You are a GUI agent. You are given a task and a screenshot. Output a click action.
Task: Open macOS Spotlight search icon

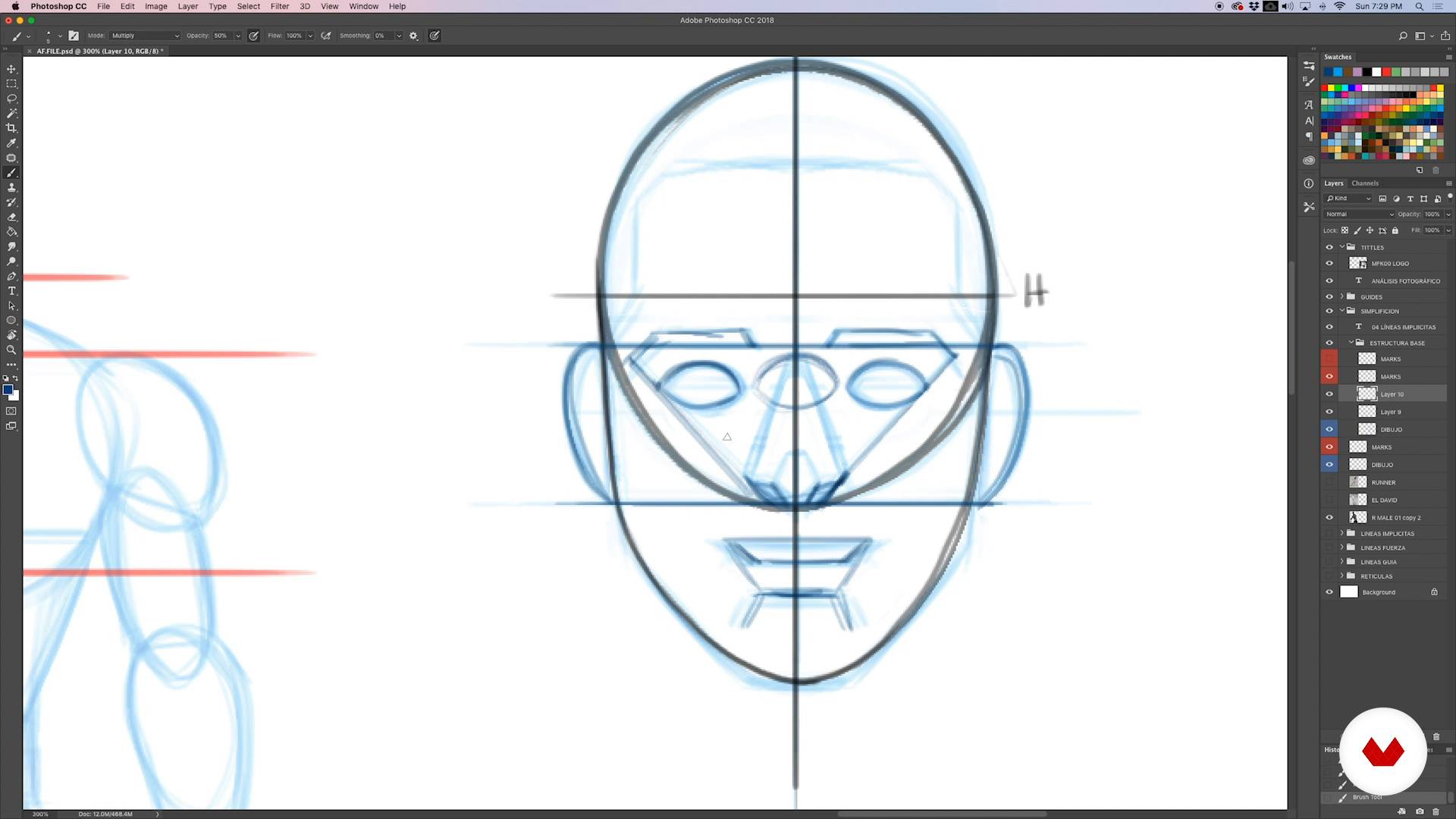[1419, 6]
